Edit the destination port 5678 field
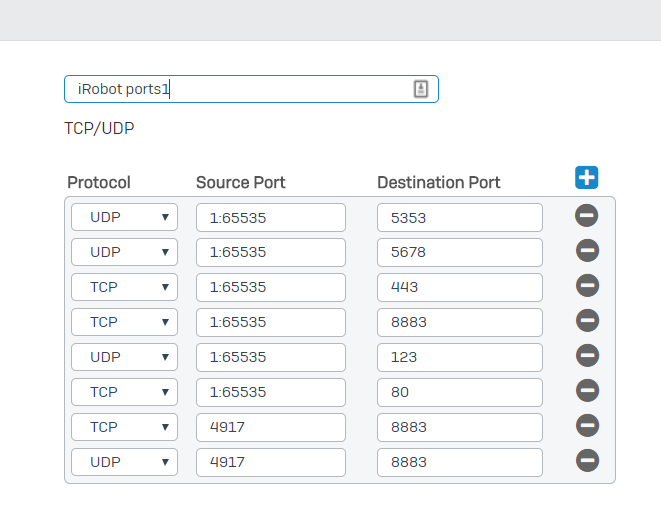Image resolution: width=661 pixels, height=507 pixels. [459, 252]
